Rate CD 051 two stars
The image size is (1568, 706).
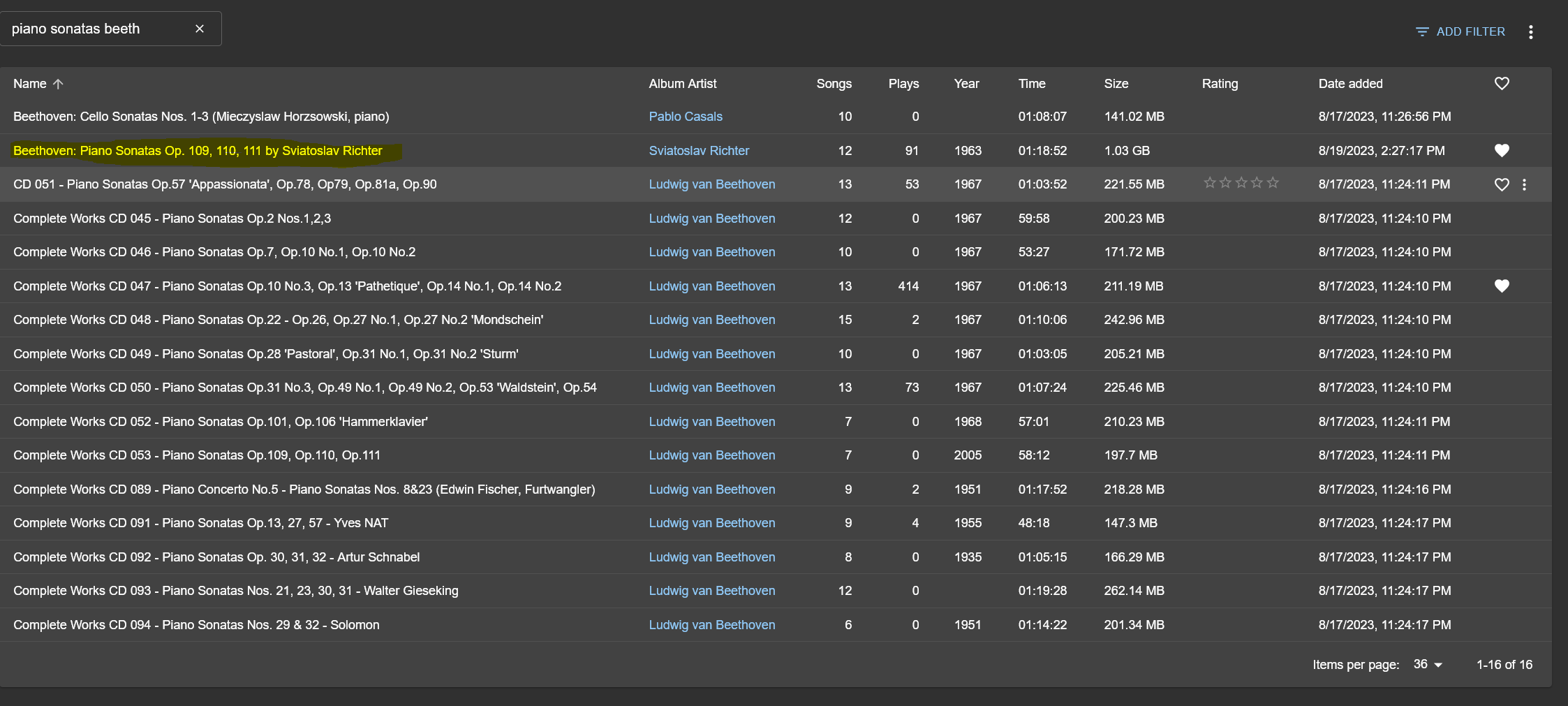click(1225, 183)
